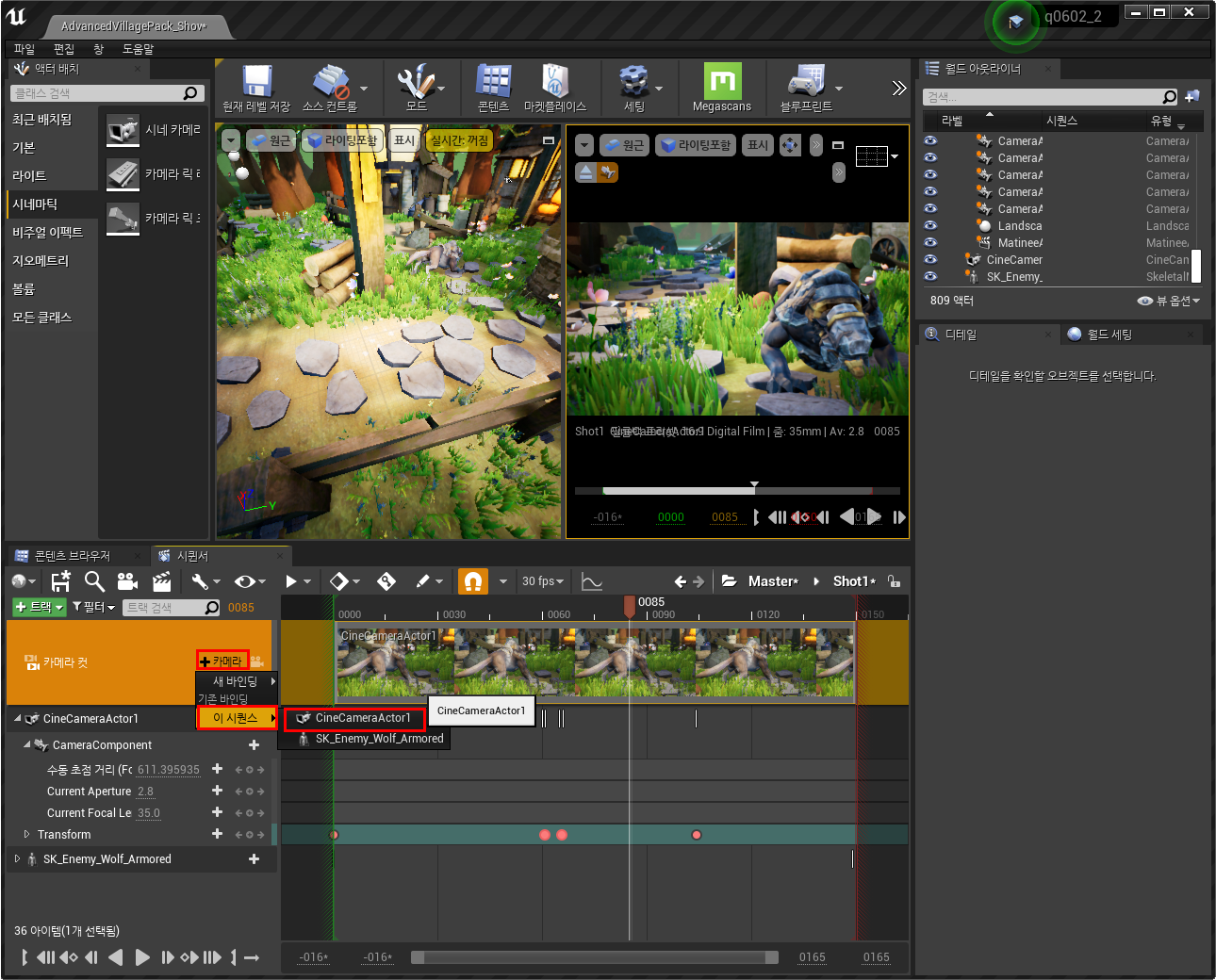The height and width of the screenshot is (980, 1216).
Task: Click the sequencer save-as icon
Action: pyautogui.click(x=60, y=581)
